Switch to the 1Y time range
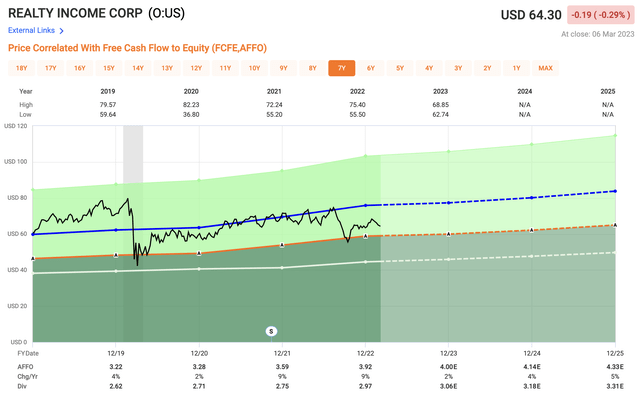This screenshot has width=640, height=393. pos(516,68)
